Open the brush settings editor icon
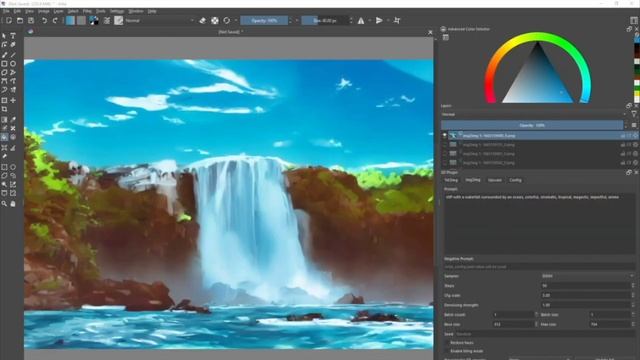640x360 pixels. point(107,20)
